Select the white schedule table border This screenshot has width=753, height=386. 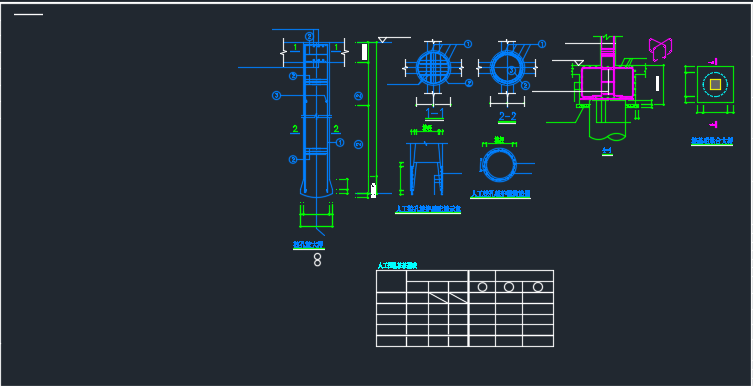tap(465, 308)
